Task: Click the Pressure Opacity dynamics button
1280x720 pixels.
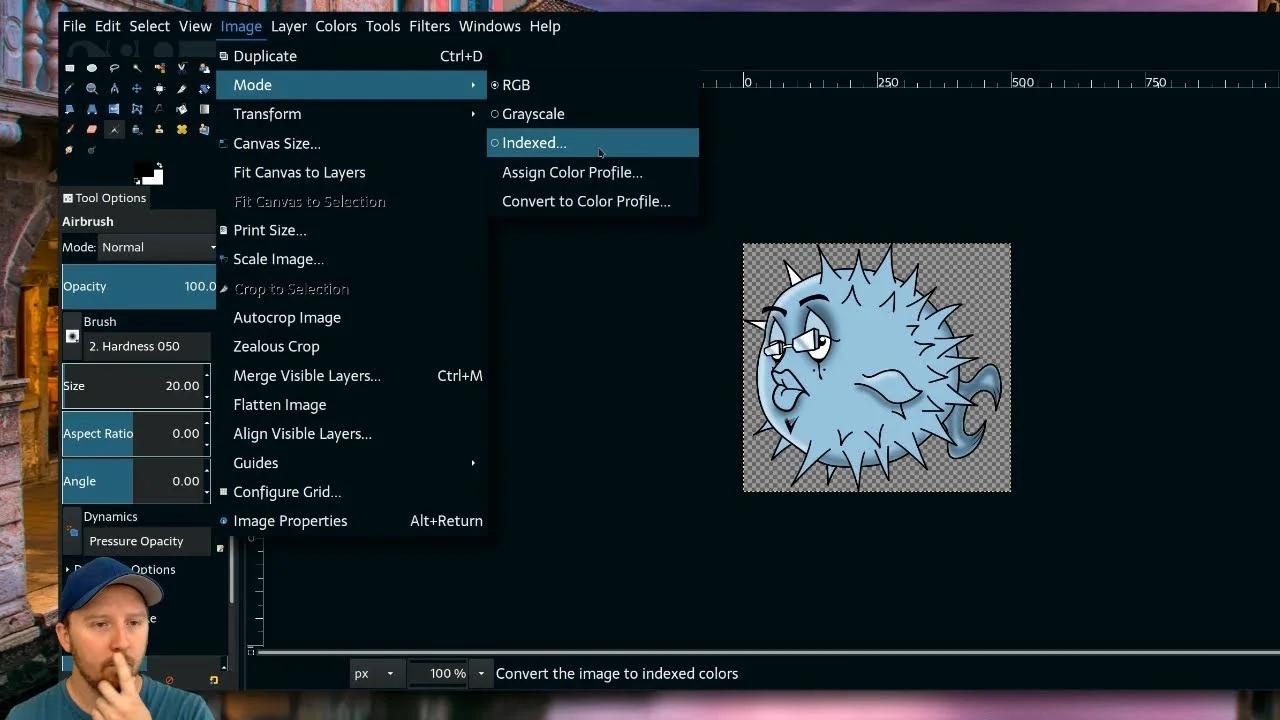Action: coord(135,541)
